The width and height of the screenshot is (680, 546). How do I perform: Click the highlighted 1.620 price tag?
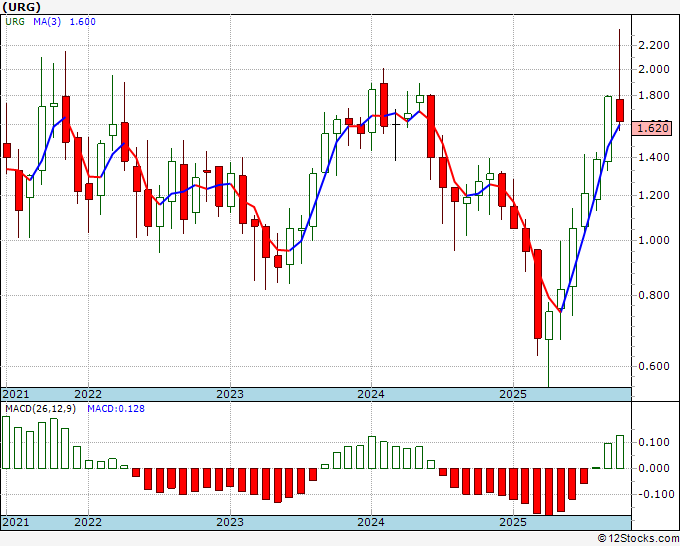653,128
